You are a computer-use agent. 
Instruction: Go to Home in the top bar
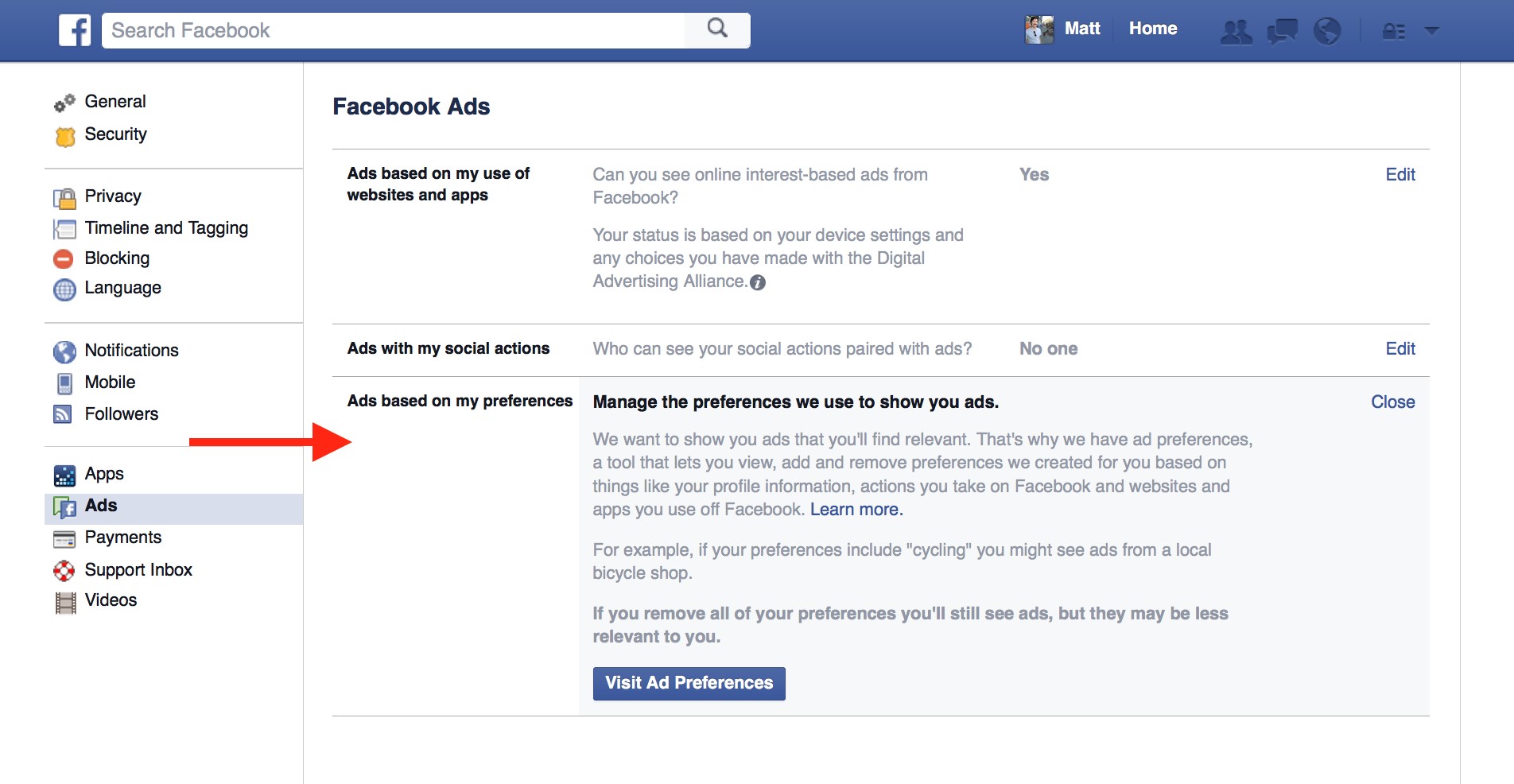coord(1152,29)
